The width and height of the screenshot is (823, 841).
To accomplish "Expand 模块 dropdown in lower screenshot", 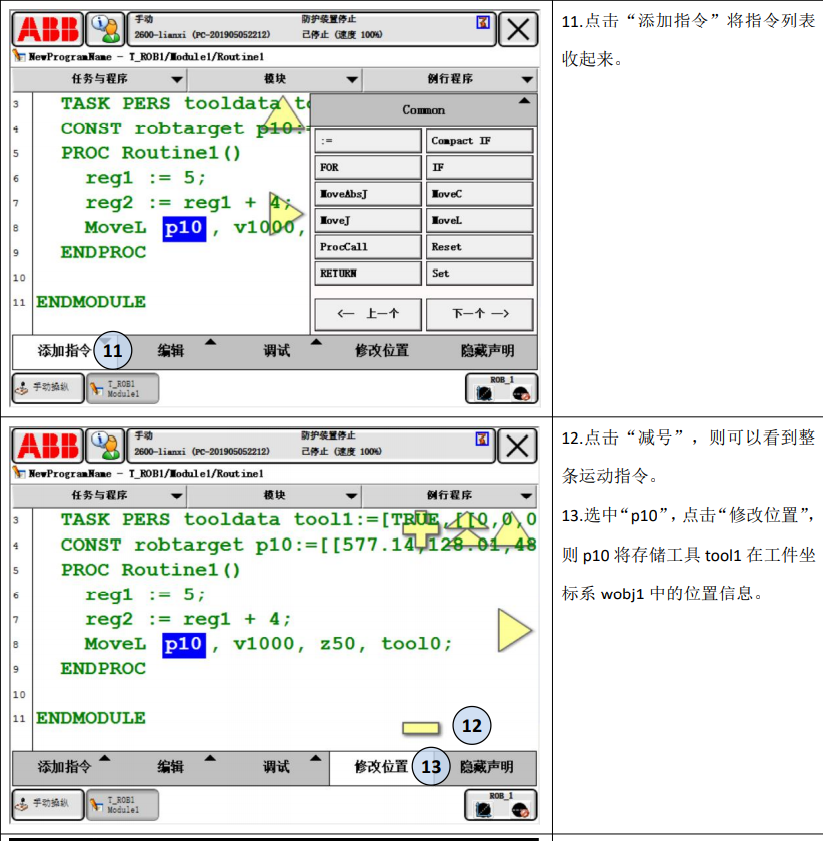I will pyautogui.click(x=274, y=495).
